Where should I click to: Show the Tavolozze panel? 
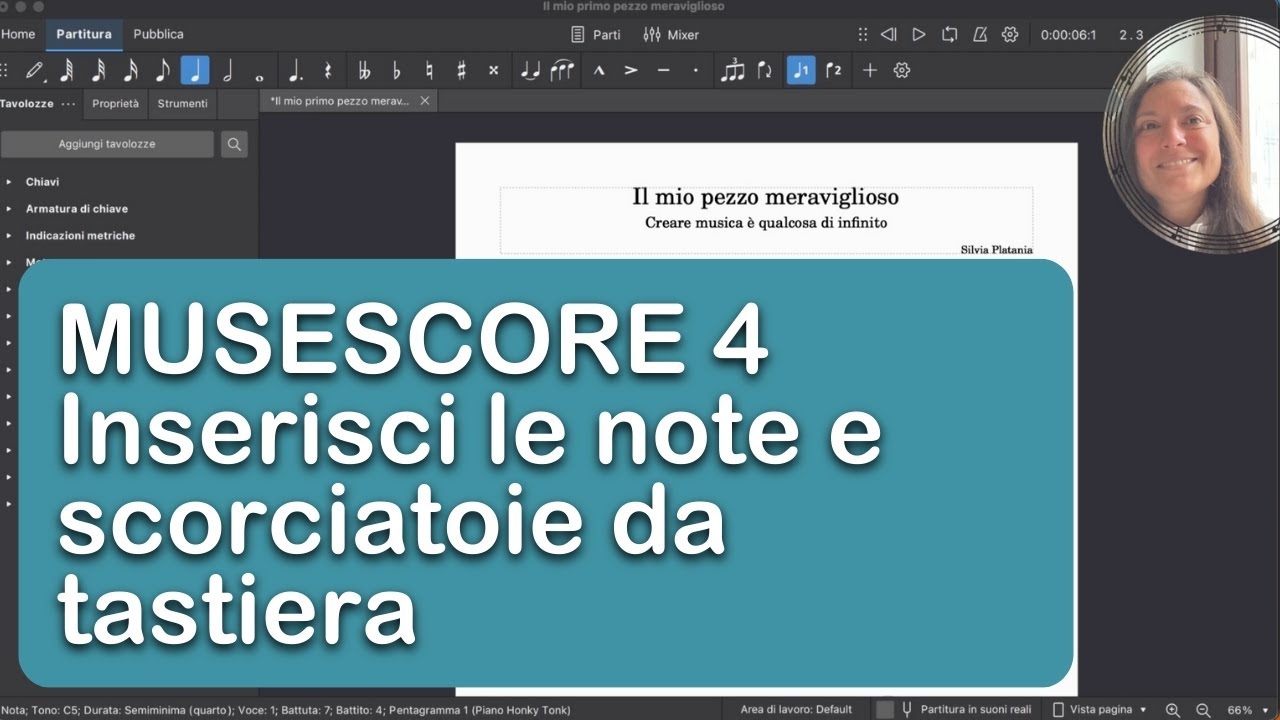tap(27, 104)
